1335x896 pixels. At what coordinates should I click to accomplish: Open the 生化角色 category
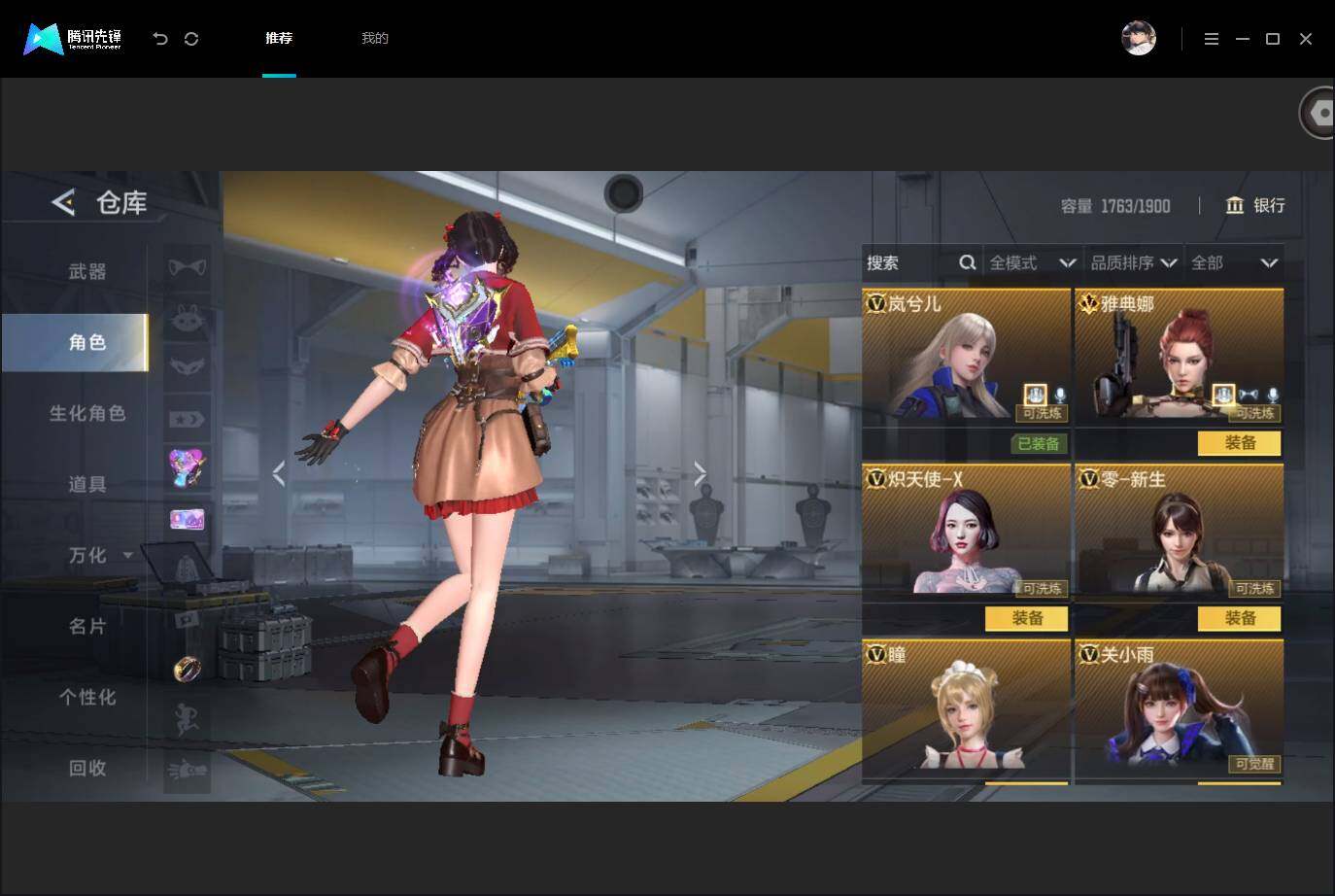87,413
